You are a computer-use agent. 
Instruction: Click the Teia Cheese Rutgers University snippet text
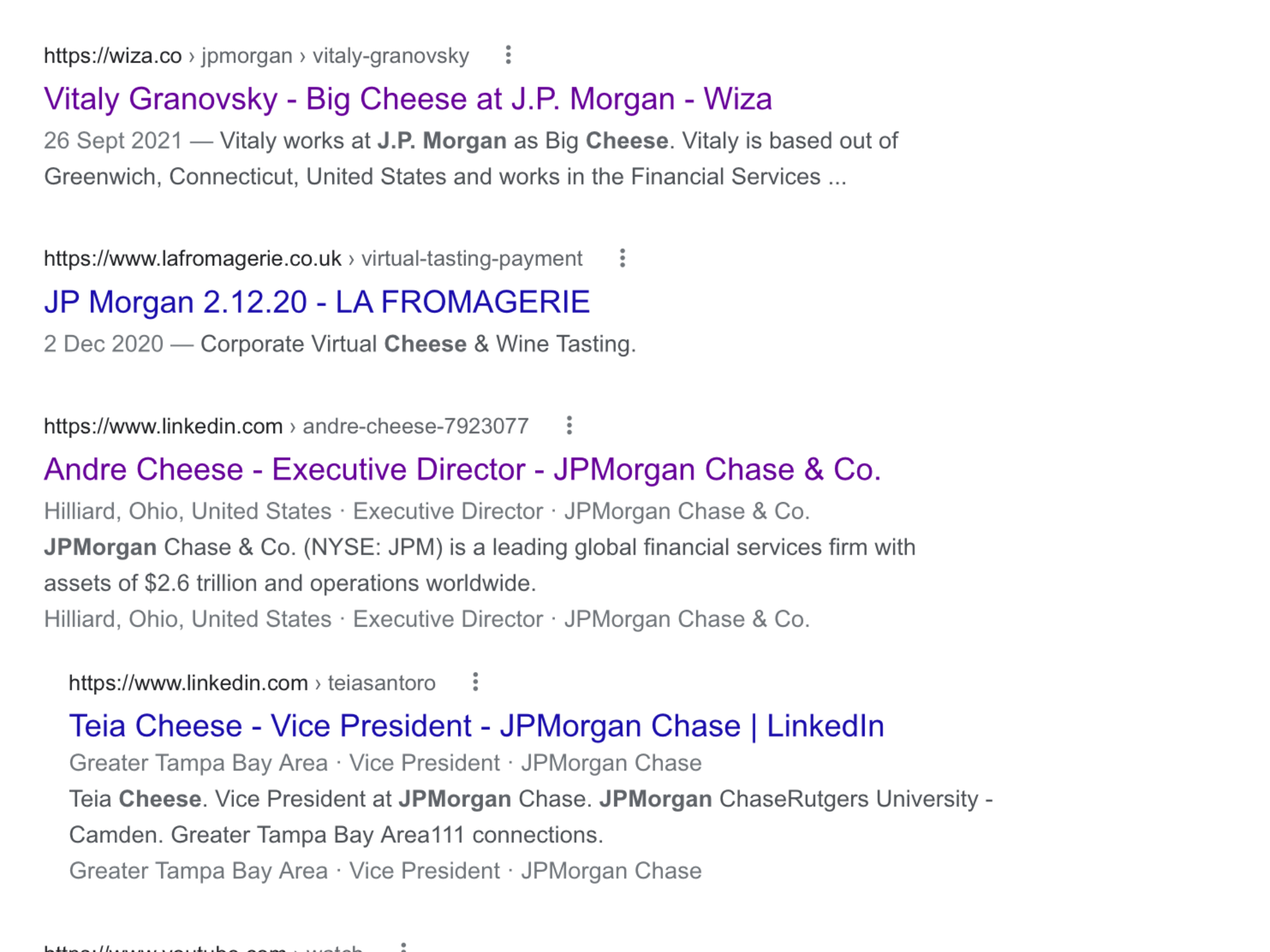531,817
